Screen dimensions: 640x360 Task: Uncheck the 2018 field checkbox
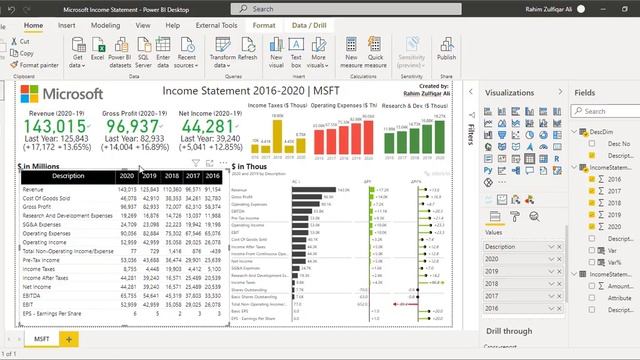(592, 203)
